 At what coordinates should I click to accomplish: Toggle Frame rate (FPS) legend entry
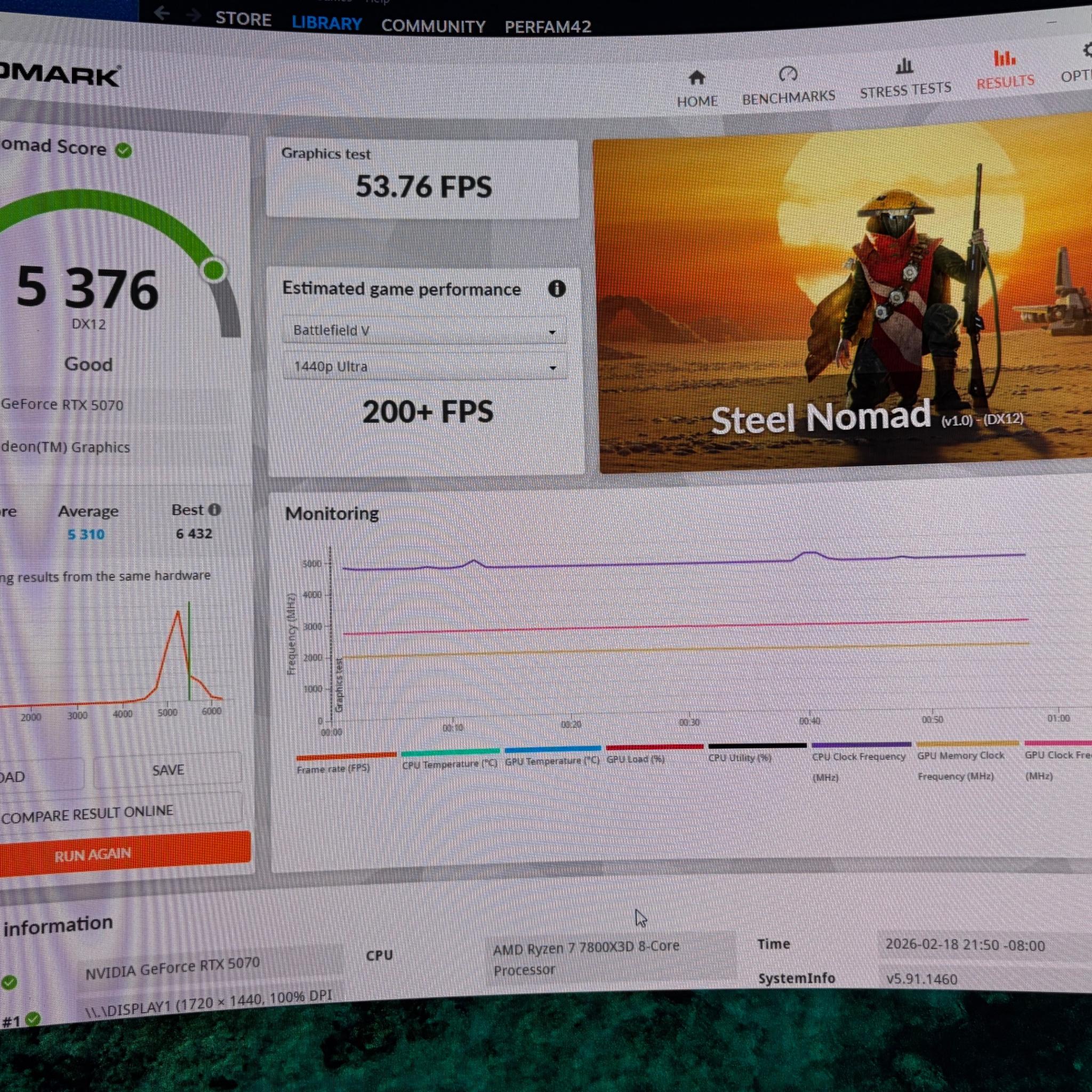pyautogui.click(x=346, y=762)
